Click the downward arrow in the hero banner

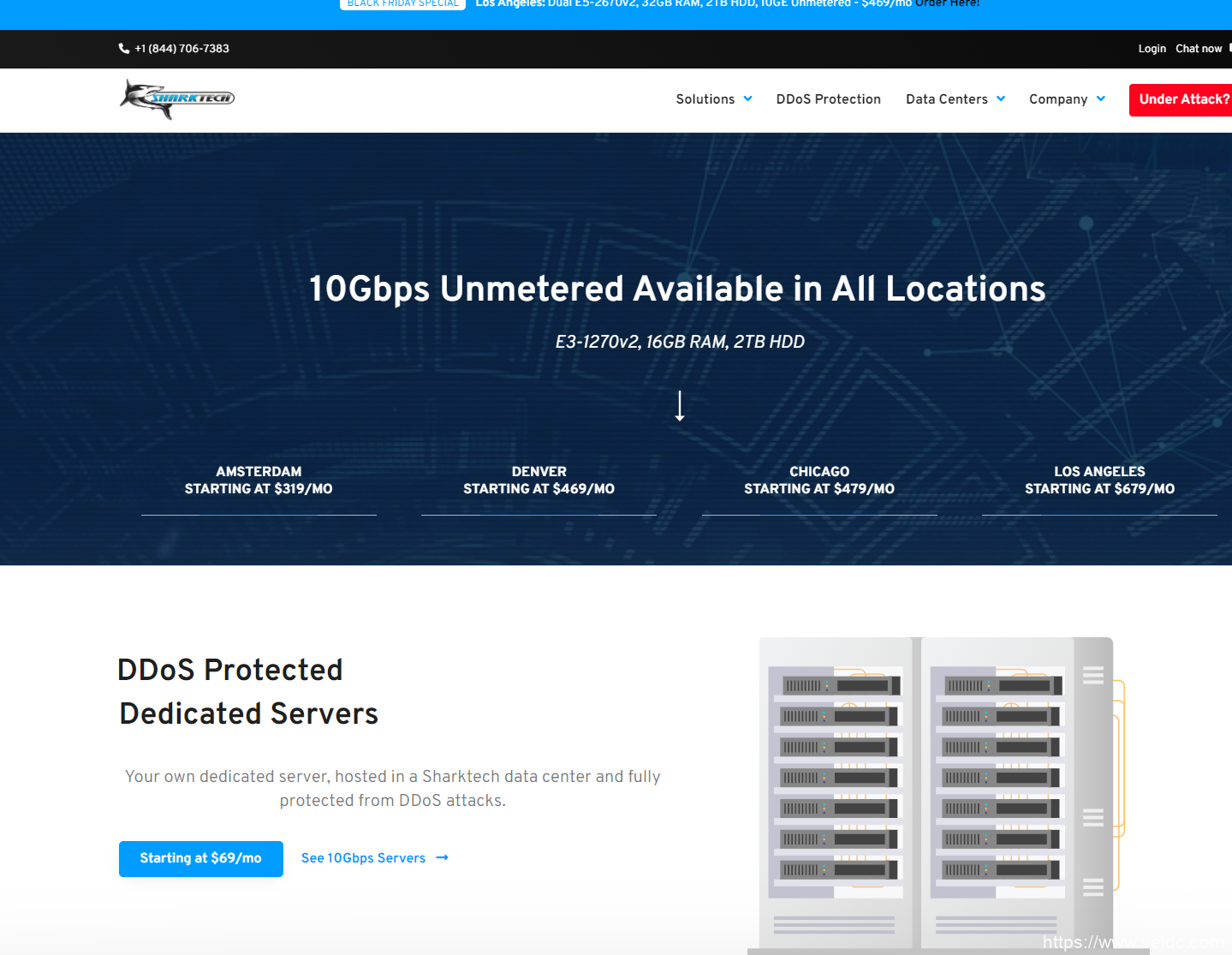[679, 405]
